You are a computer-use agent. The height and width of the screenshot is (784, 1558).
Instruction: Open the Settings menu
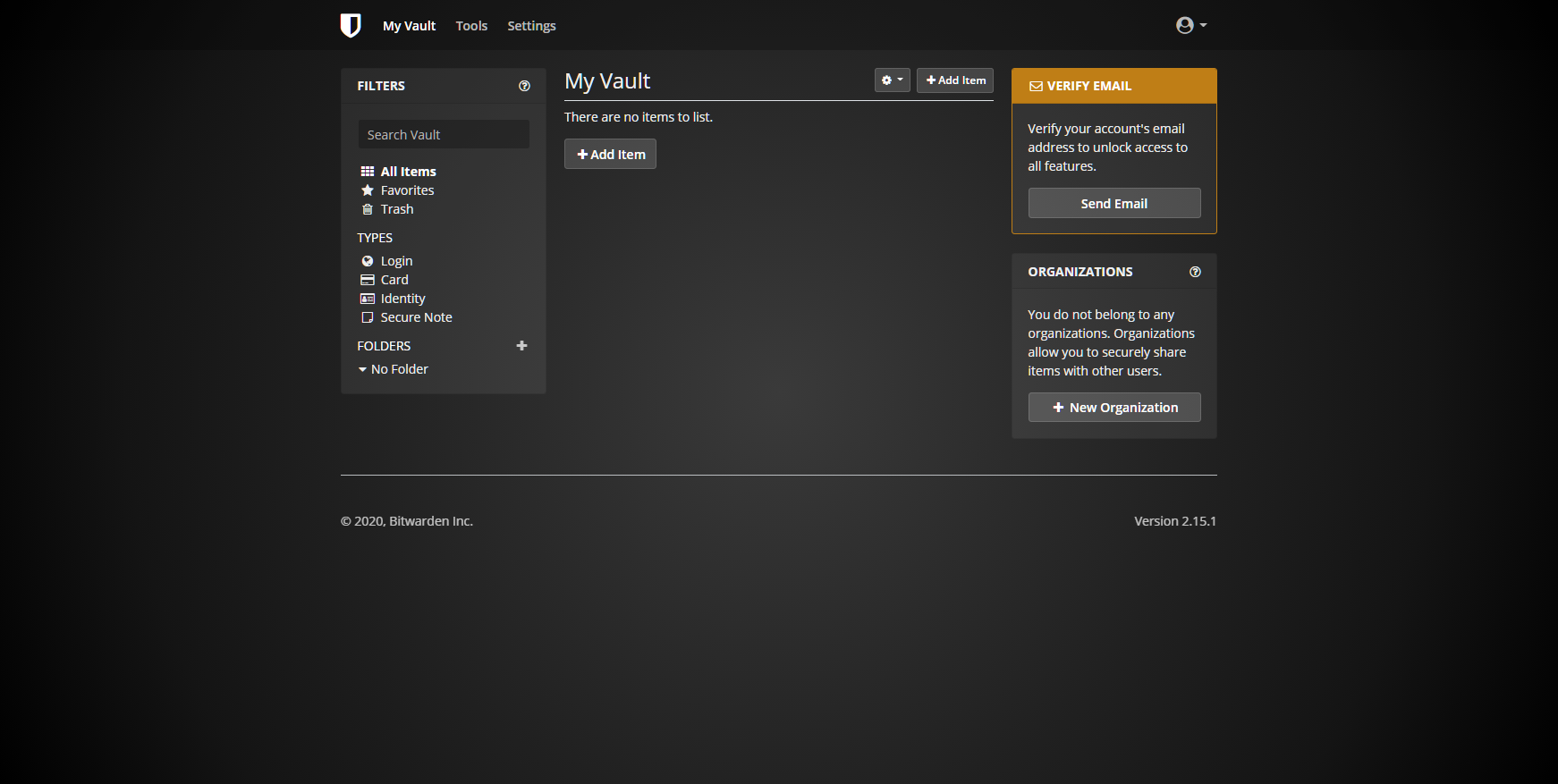coord(531,26)
